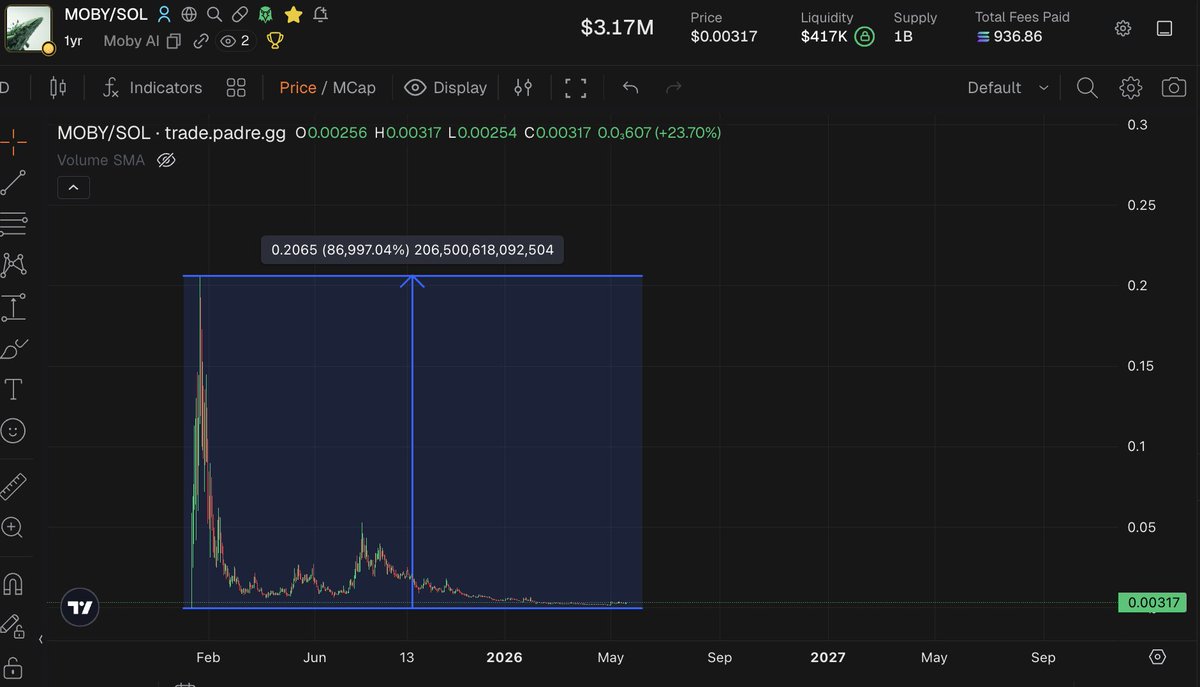
Task: Select the pattern drawing tool
Action: (x=13, y=265)
